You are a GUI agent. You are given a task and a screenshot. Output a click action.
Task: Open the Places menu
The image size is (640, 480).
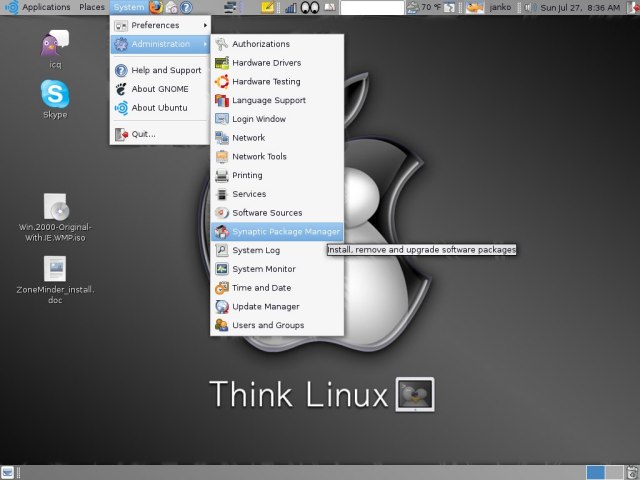click(92, 7)
